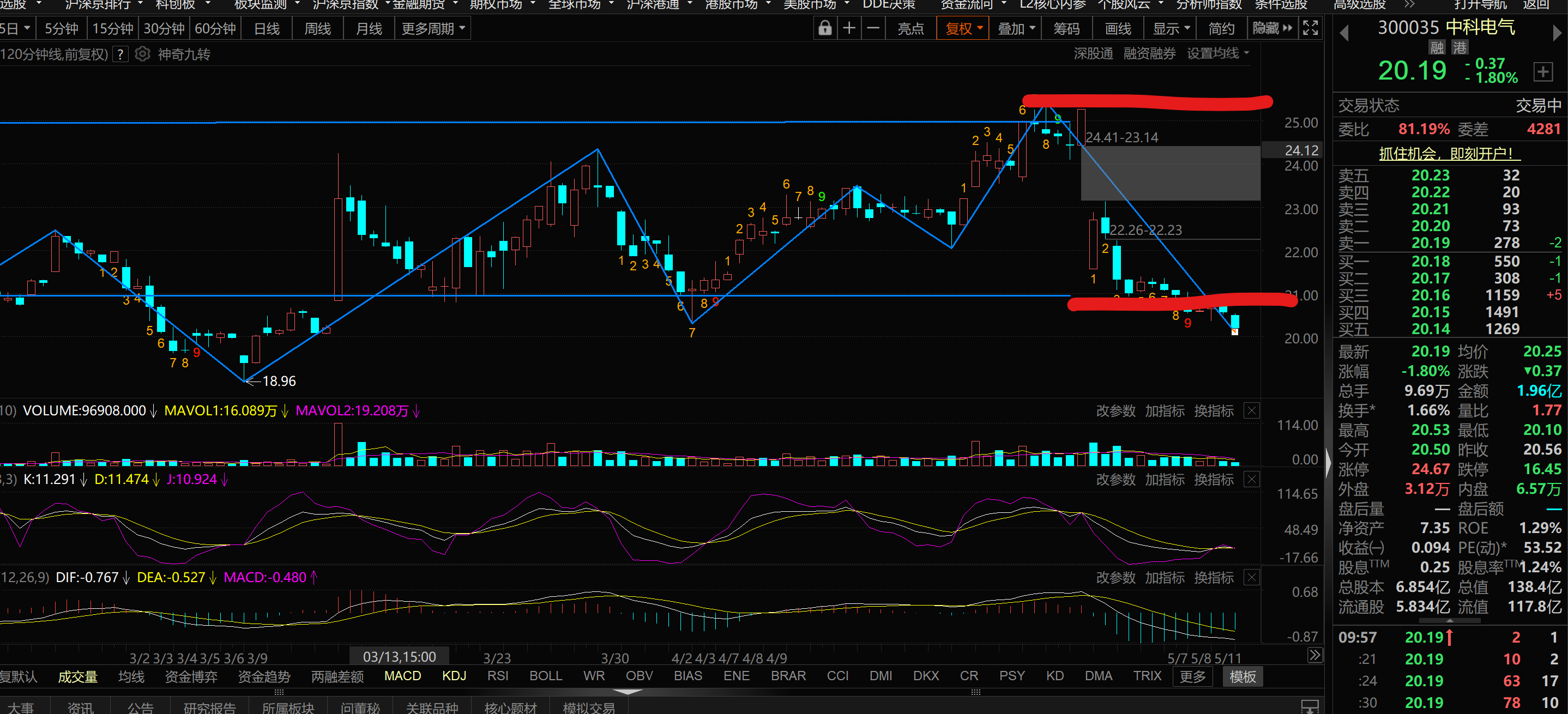
Task: Click 卖一 price 20.19 row
Action: pyautogui.click(x=1449, y=243)
